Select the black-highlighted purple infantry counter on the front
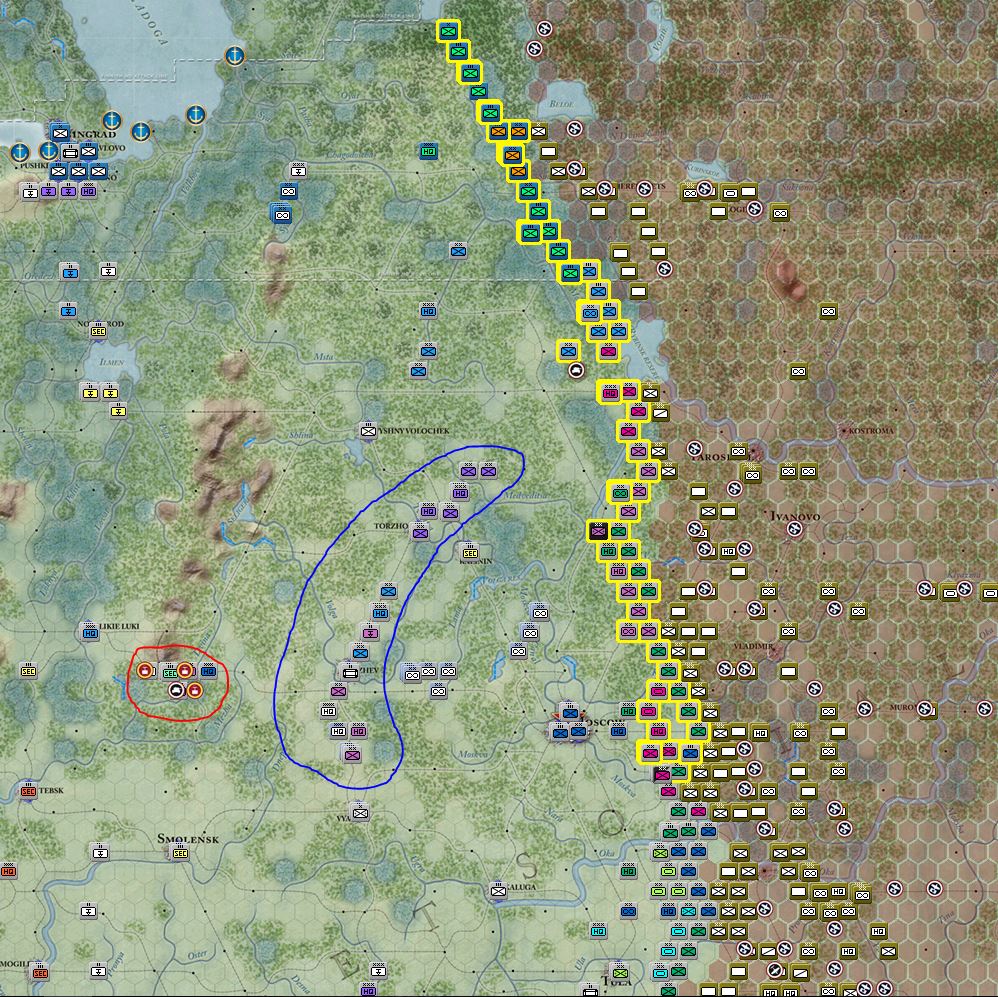The image size is (998, 997). coord(598,530)
